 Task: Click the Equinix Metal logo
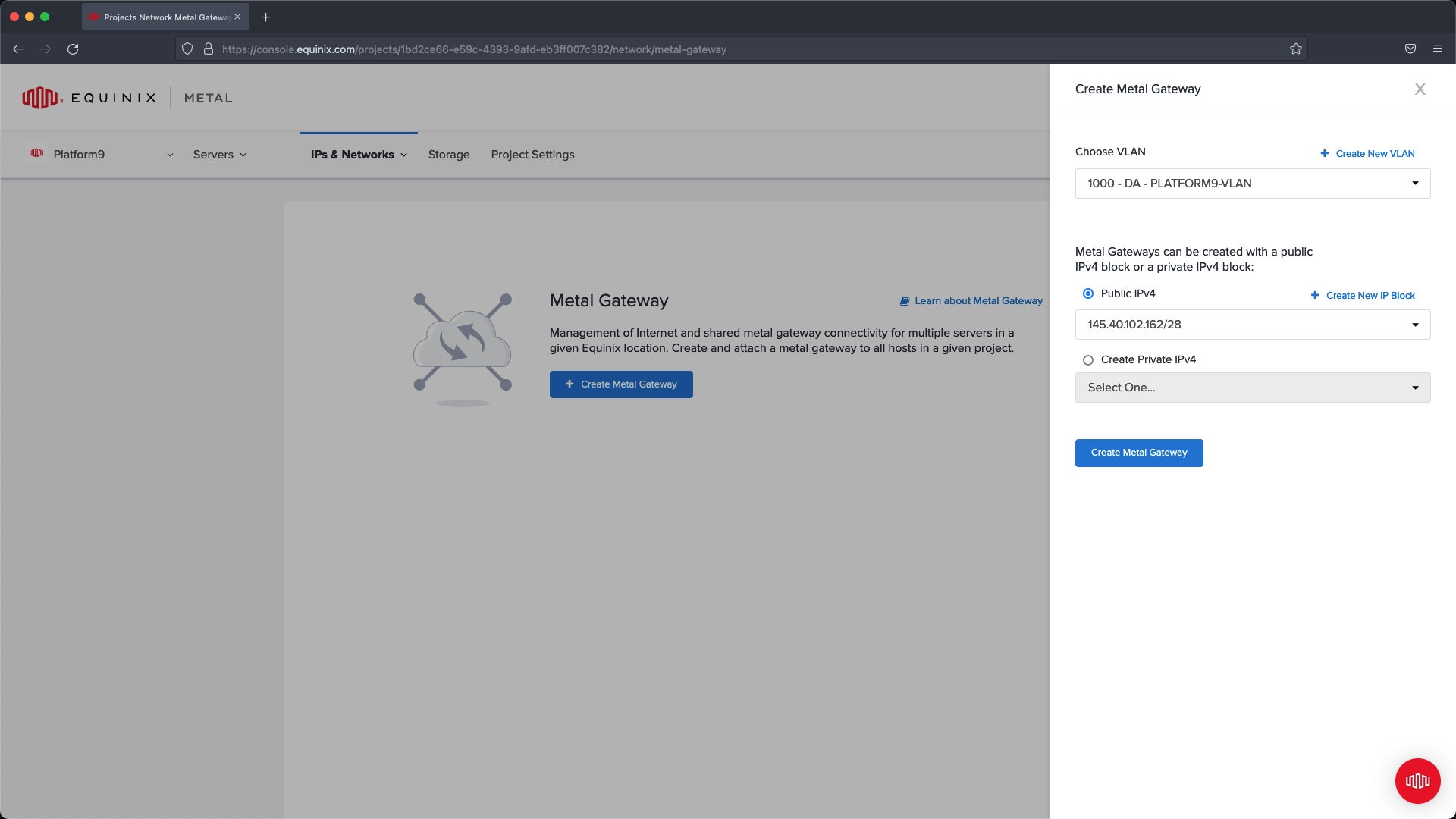[x=127, y=98]
